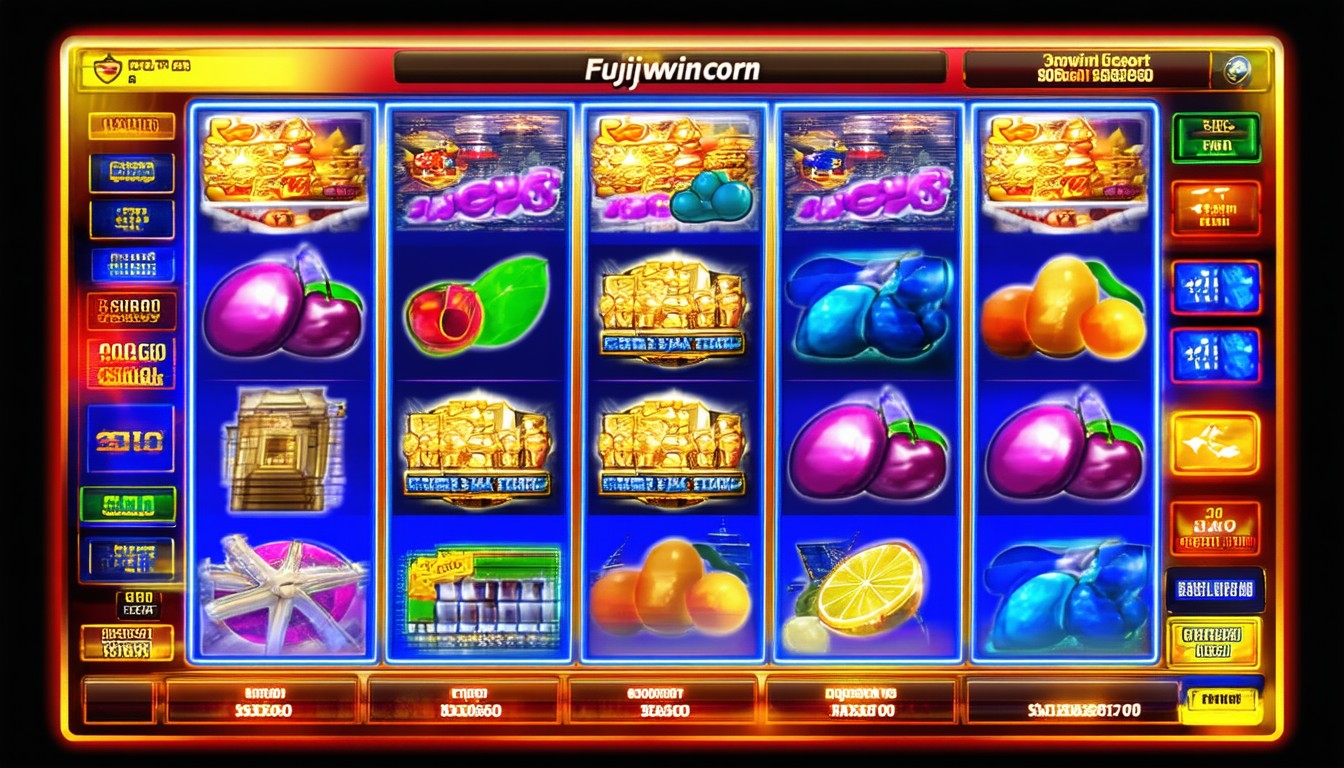
Task: Click the large blue gold-numbered left sidebar button
Action: (x=131, y=438)
